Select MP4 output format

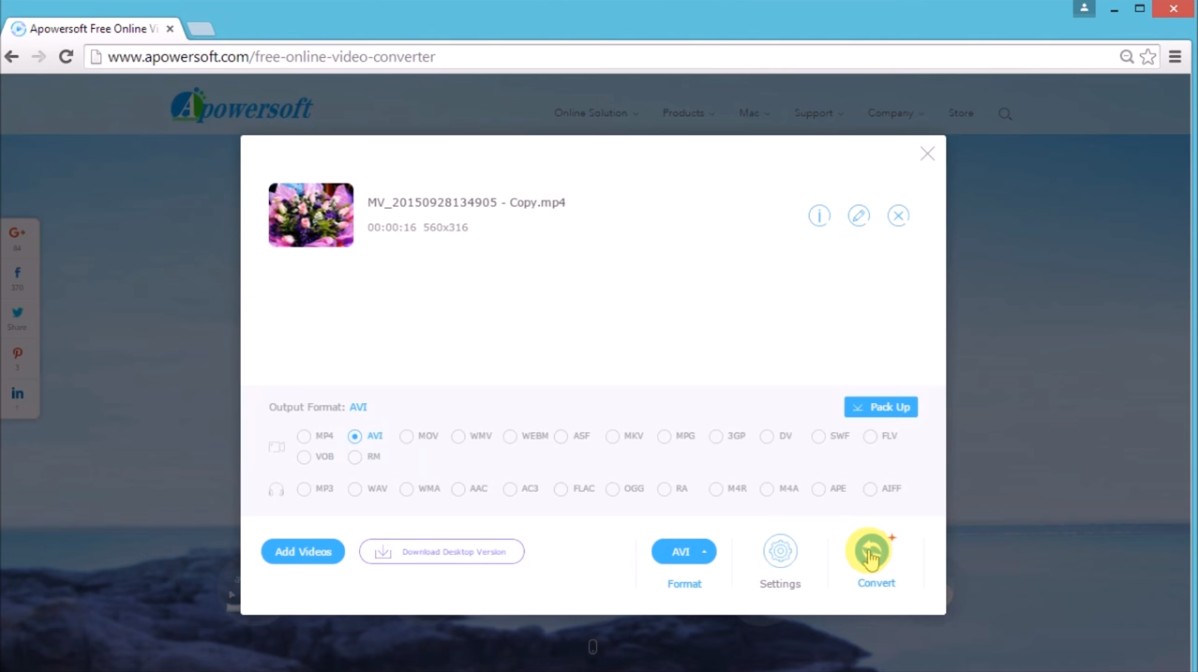[x=304, y=436]
